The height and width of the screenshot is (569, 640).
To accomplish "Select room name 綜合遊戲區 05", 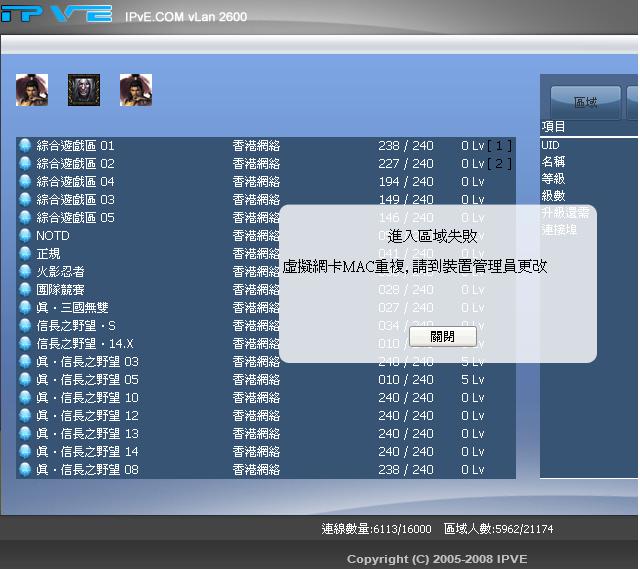I will click(75, 218).
